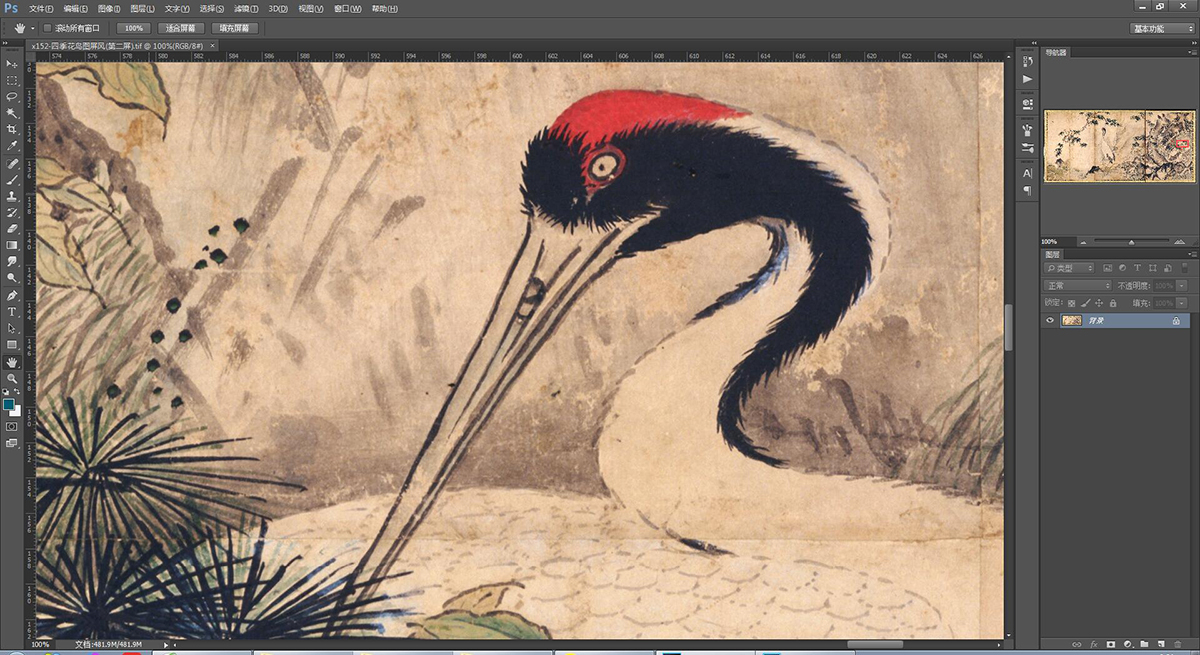Select the Zoom tool in the toolbox
The height and width of the screenshot is (655, 1200).
[x=12, y=379]
